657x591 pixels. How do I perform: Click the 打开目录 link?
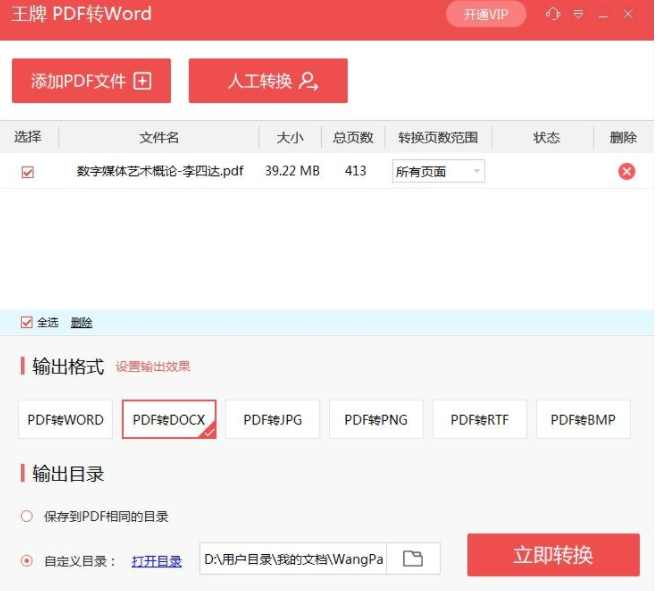tap(157, 561)
